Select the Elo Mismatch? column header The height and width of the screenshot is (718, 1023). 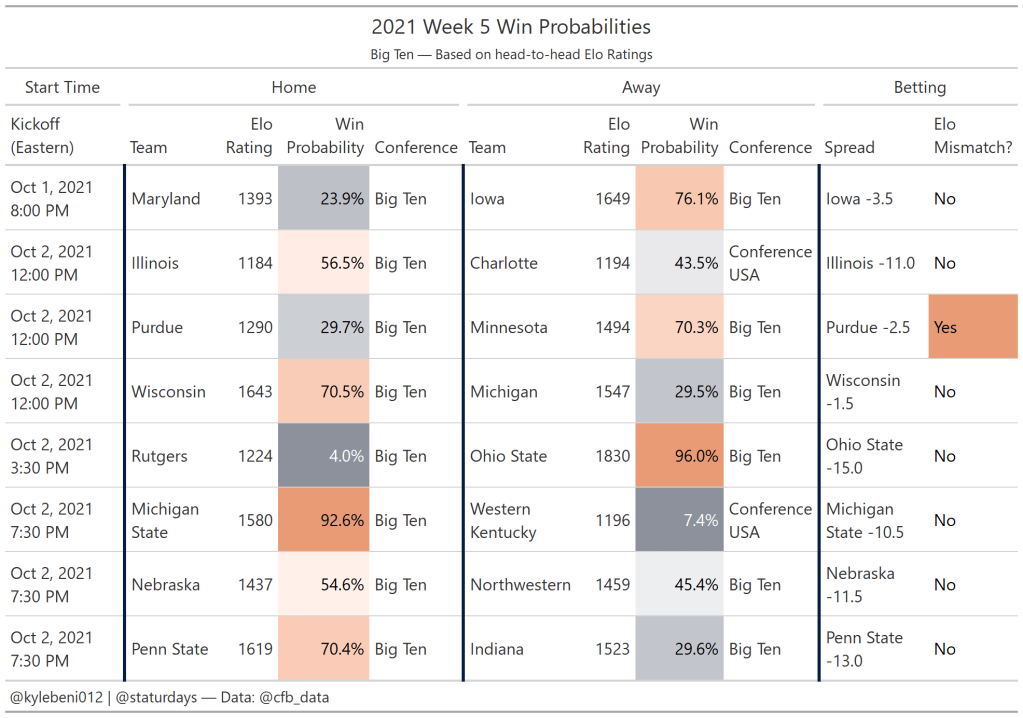[958, 136]
